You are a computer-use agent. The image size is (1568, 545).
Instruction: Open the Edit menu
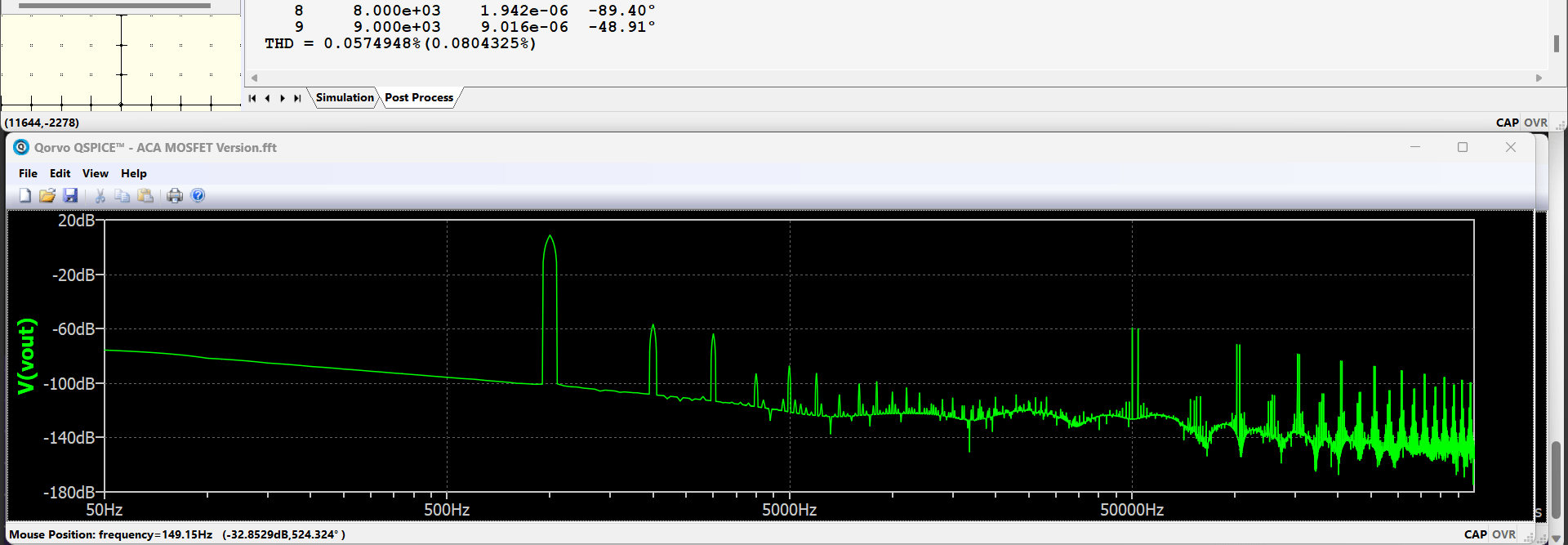click(x=60, y=173)
